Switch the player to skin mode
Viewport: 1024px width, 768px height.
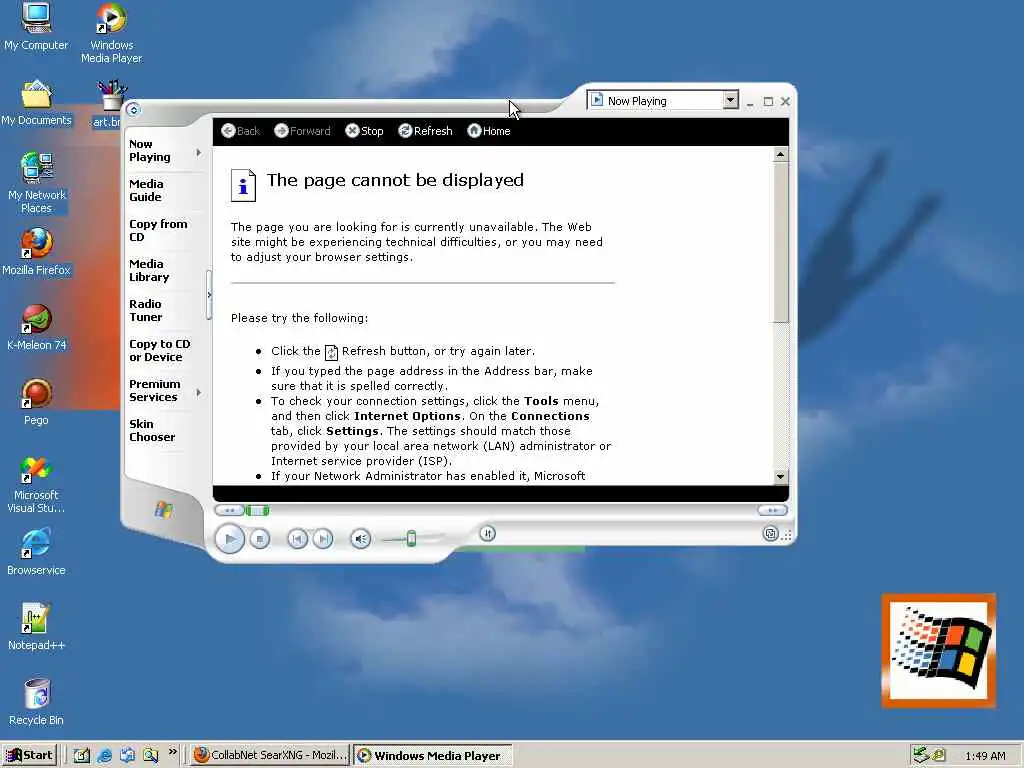pyautogui.click(x=771, y=534)
